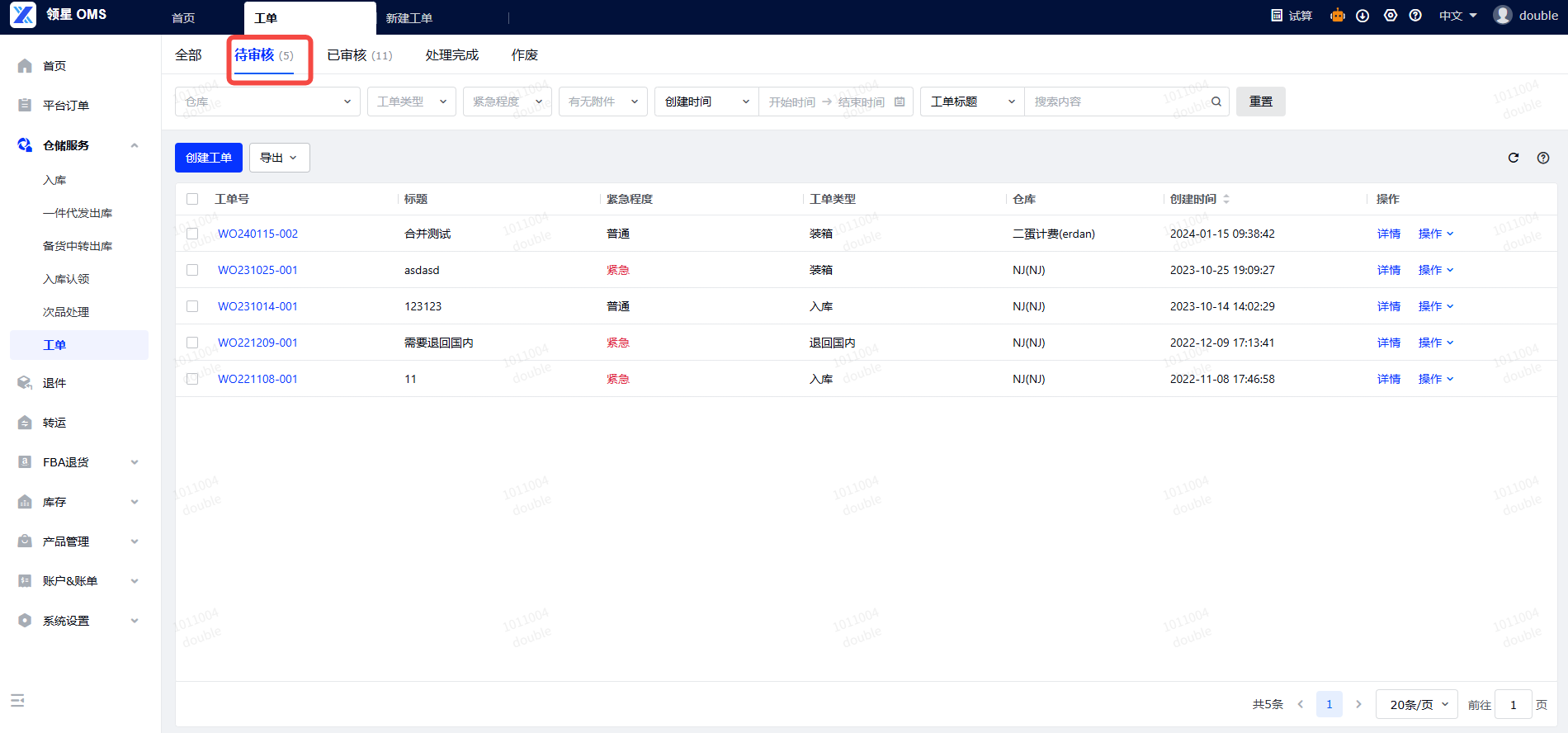Open work order link WO221108-001

257,379
